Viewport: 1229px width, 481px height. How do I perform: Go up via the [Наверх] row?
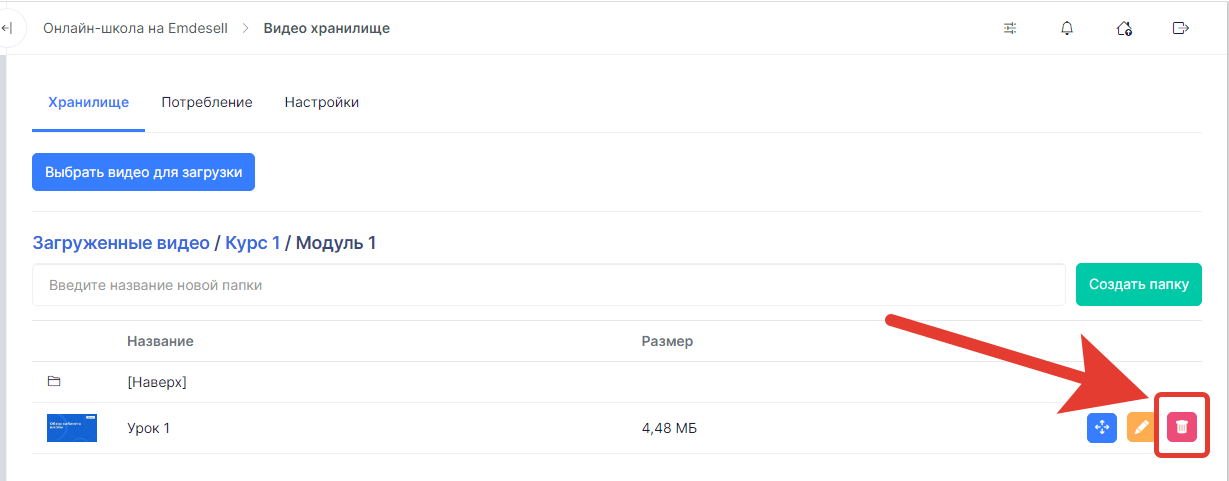pos(617,382)
